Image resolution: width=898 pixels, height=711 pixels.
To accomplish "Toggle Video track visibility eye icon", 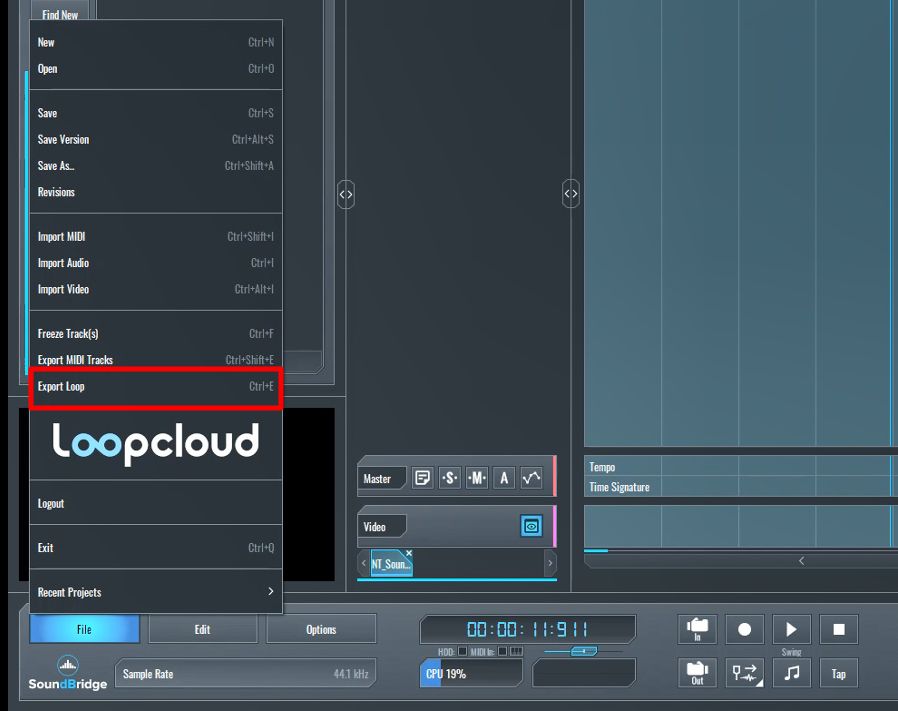I will pos(531,525).
